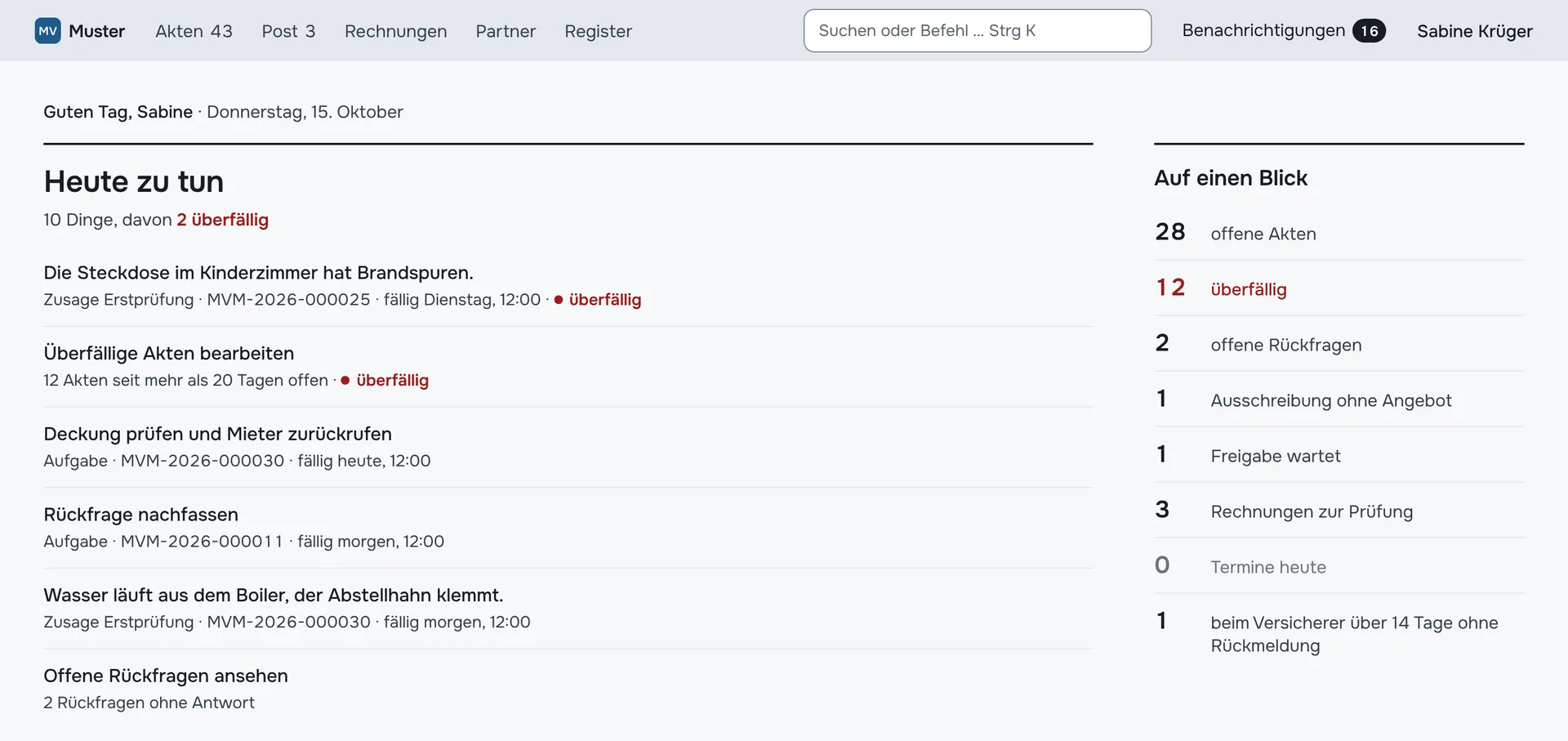This screenshot has width=1568, height=741.
Task: Open Überfällige Akten bearbeiten task
Action: point(568,367)
